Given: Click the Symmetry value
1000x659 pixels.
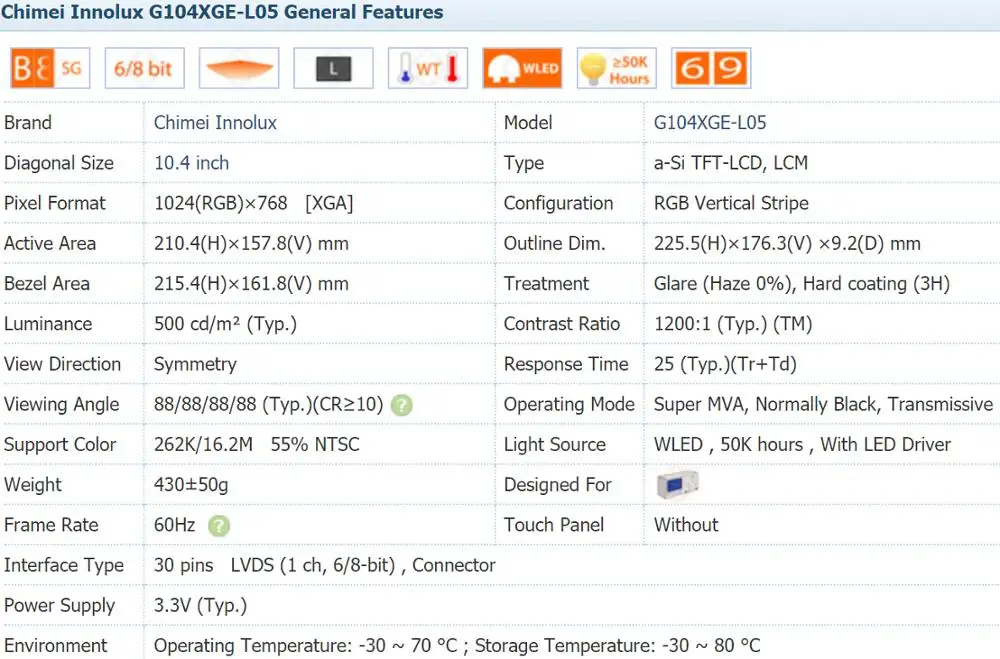Looking at the screenshot, I should (x=195, y=364).
